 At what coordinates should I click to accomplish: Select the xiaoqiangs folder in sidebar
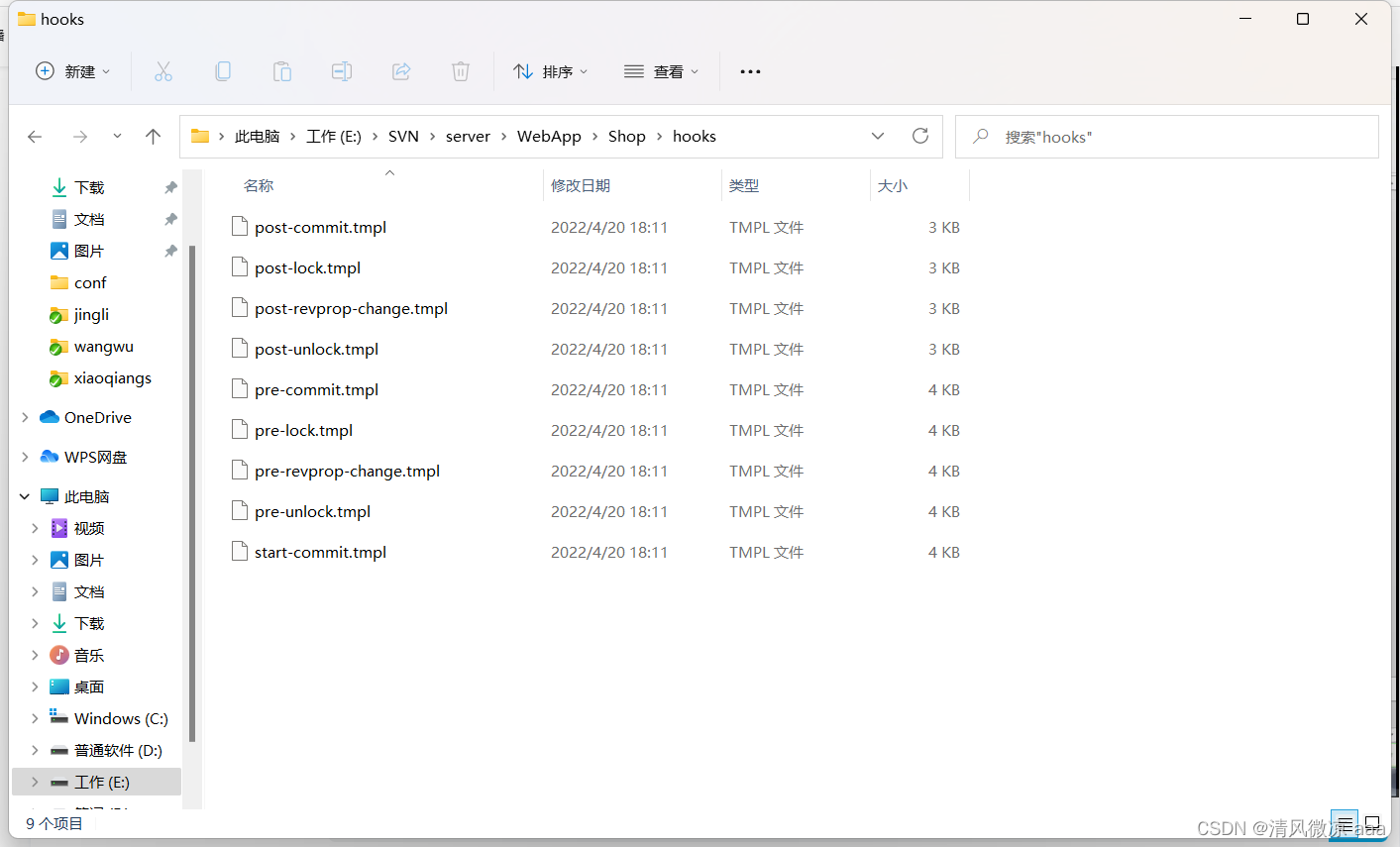click(x=113, y=377)
